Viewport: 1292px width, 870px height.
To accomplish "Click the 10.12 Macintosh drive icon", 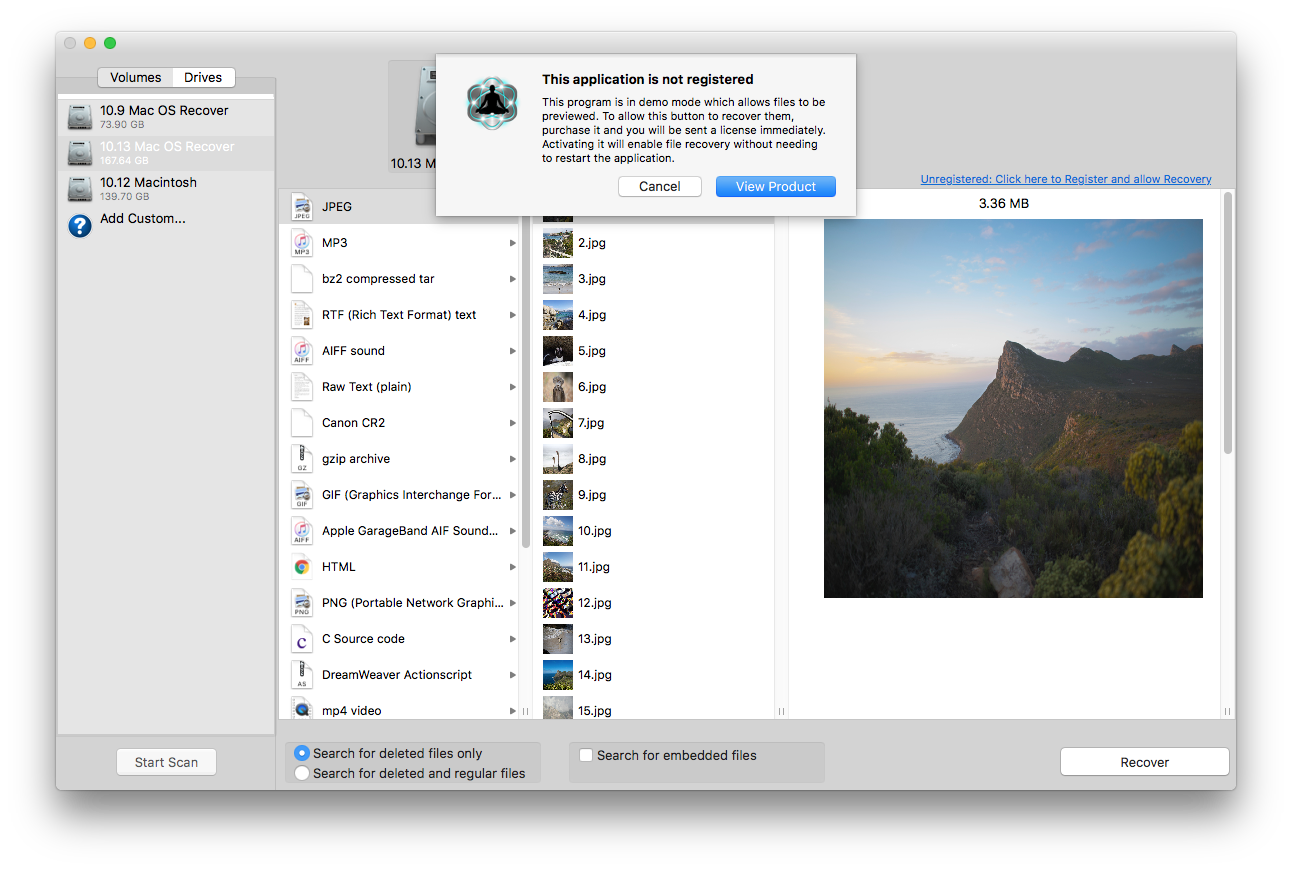I will click(x=80, y=189).
